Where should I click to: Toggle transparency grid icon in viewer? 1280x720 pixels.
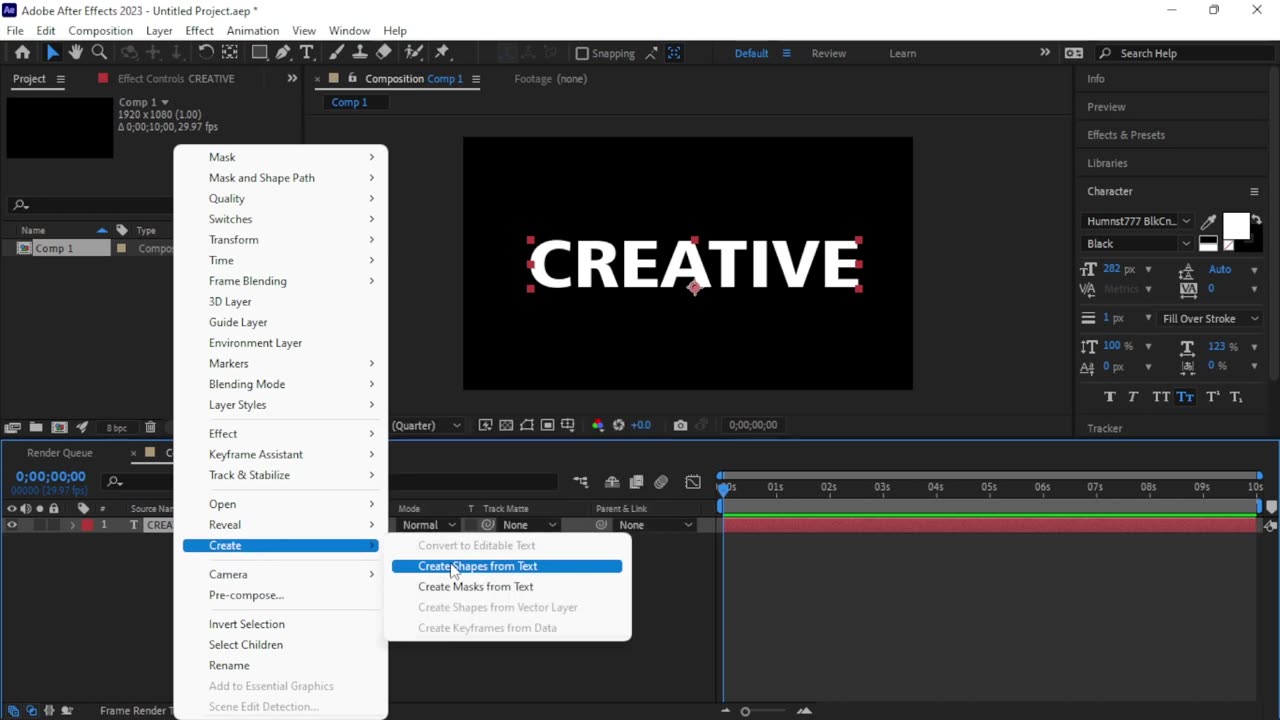506,425
